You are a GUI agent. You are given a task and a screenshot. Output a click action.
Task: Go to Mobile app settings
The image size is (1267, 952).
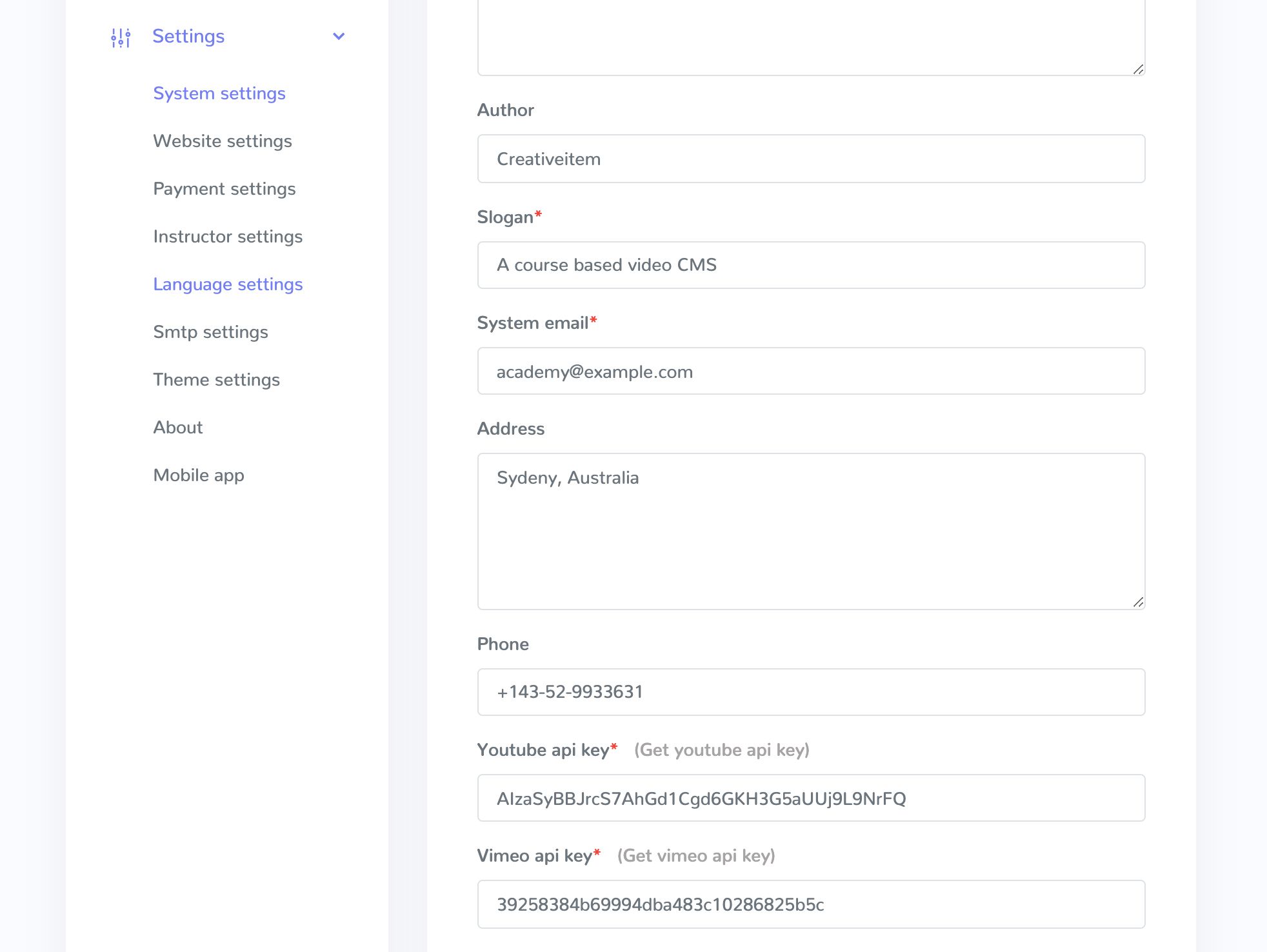199,475
